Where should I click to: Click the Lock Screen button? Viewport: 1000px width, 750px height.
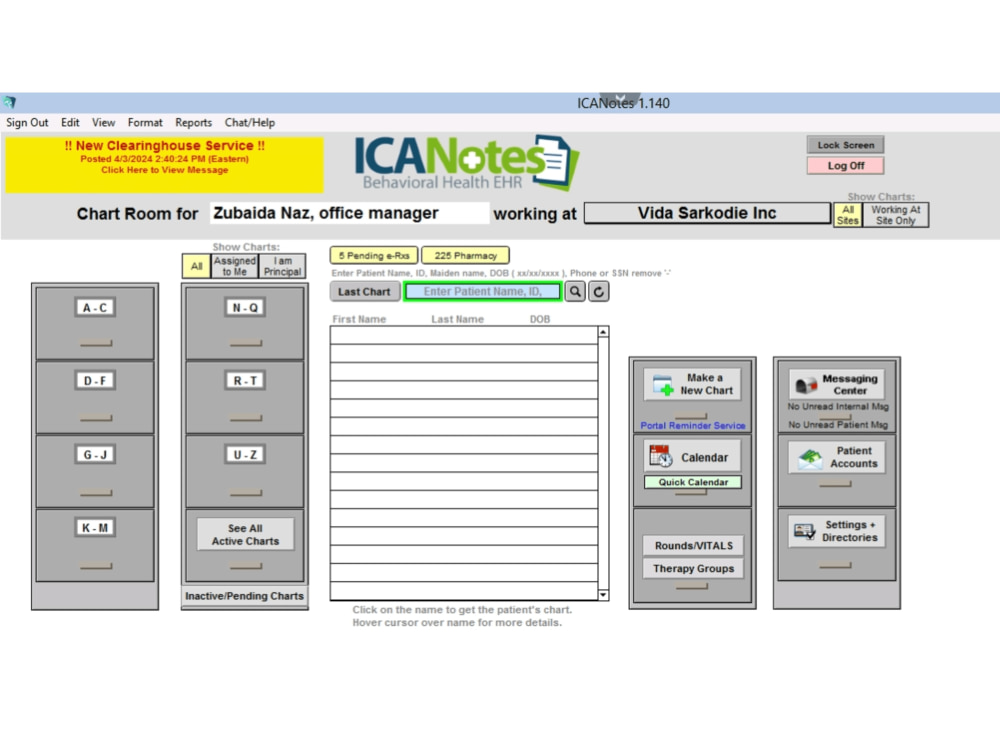tap(846, 145)
